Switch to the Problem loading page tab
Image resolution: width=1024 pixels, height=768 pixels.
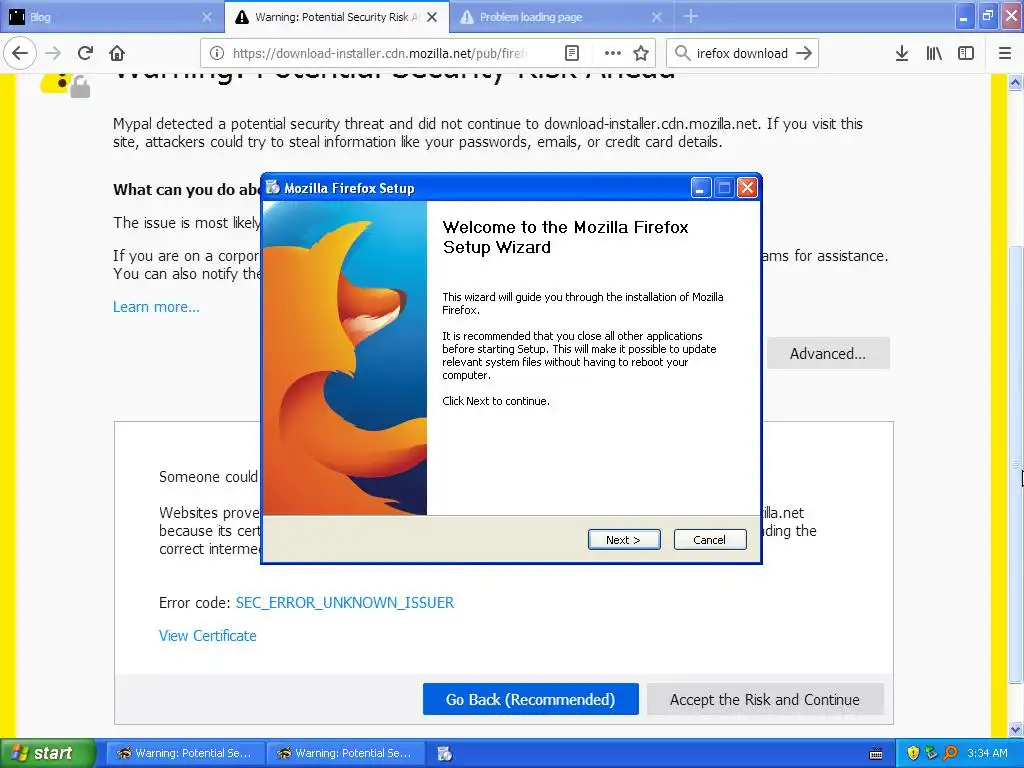pyautogui.click(x=562, y=17)
